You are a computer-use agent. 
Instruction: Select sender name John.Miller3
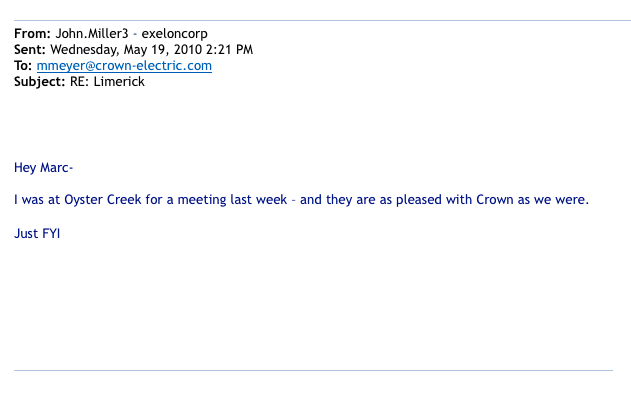(x=92, y=33)
